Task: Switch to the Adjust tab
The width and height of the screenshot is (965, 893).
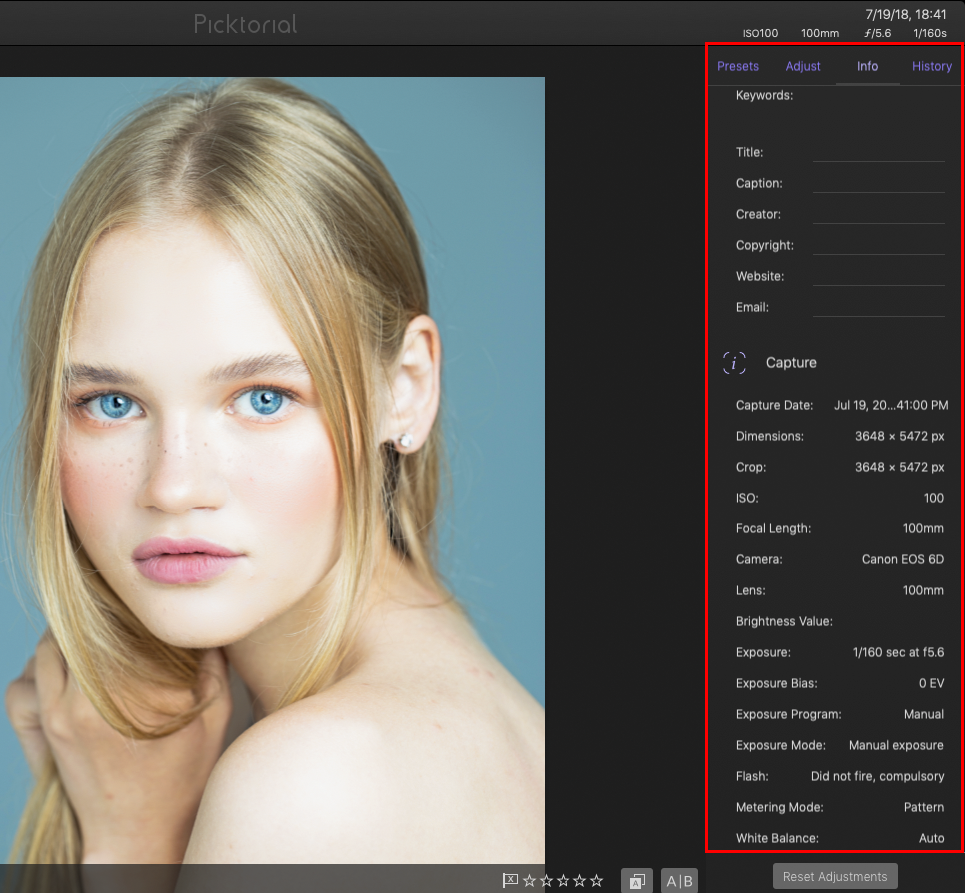Action: [803, 66]
